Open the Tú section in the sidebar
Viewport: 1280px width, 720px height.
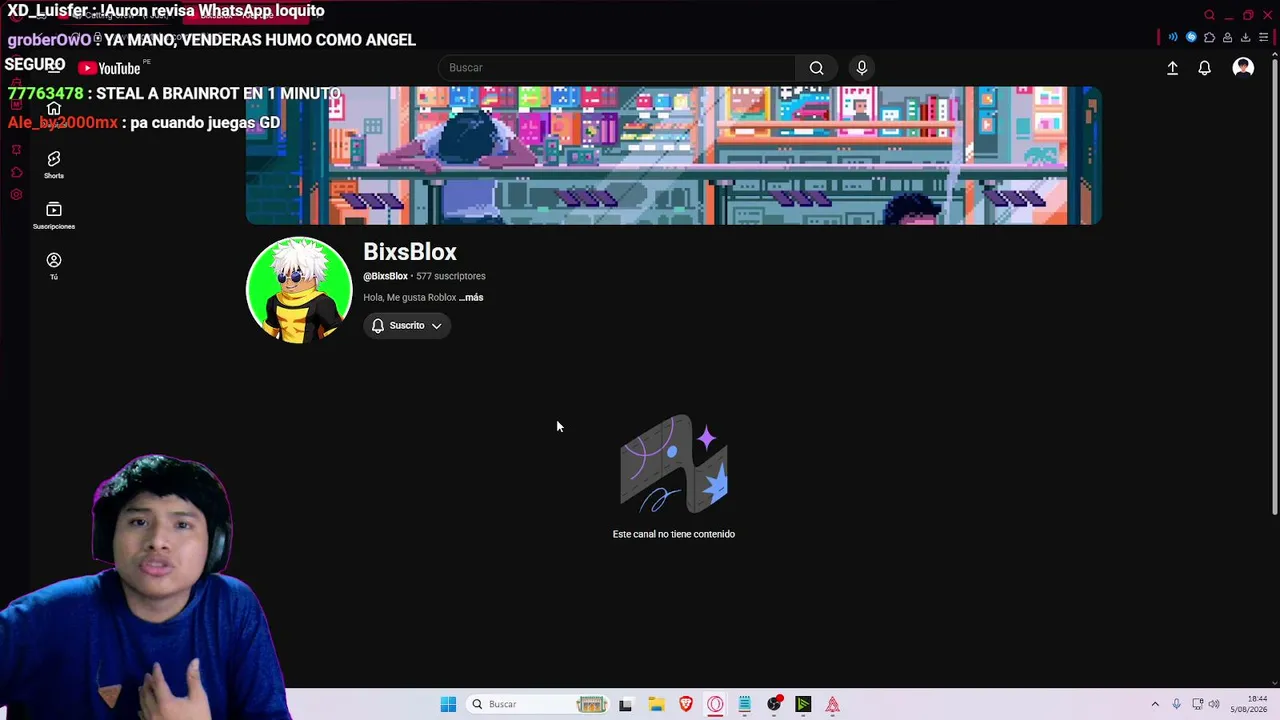[x=54, y=266]
